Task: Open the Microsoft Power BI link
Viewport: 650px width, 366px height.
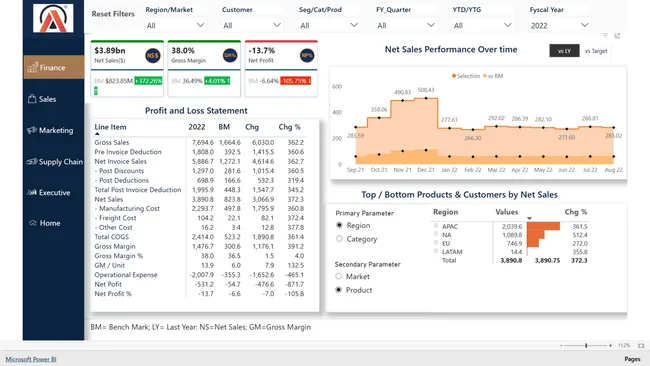Action: click(31, 359)
